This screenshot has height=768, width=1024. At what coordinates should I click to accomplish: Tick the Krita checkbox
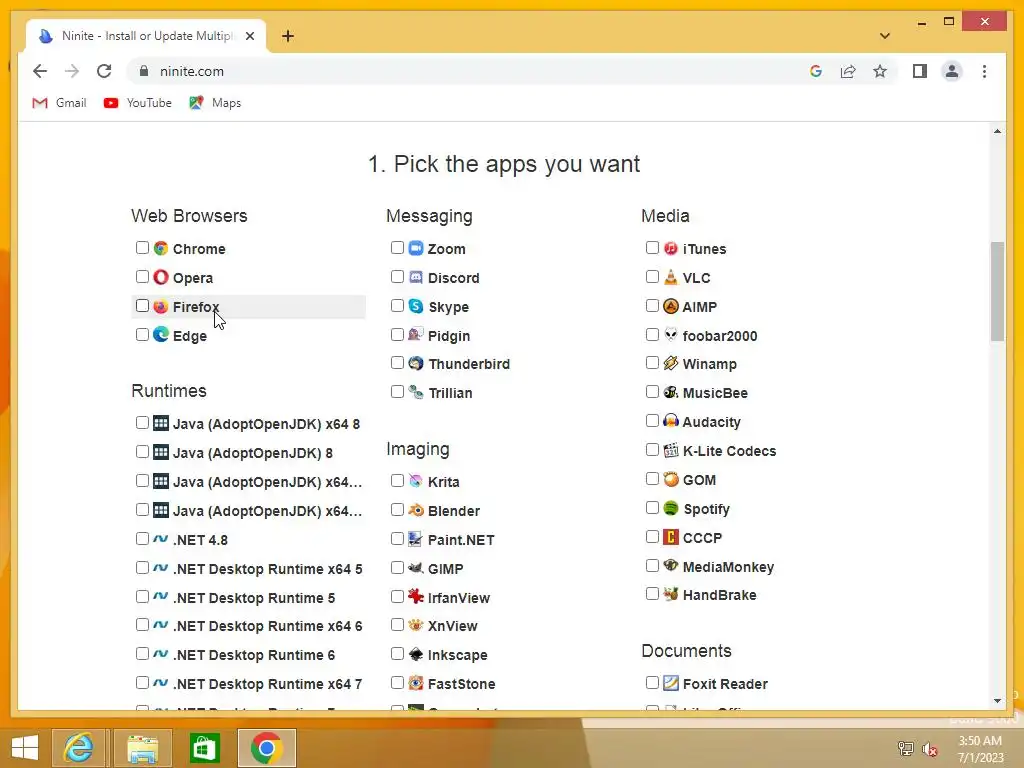(397, 481)
